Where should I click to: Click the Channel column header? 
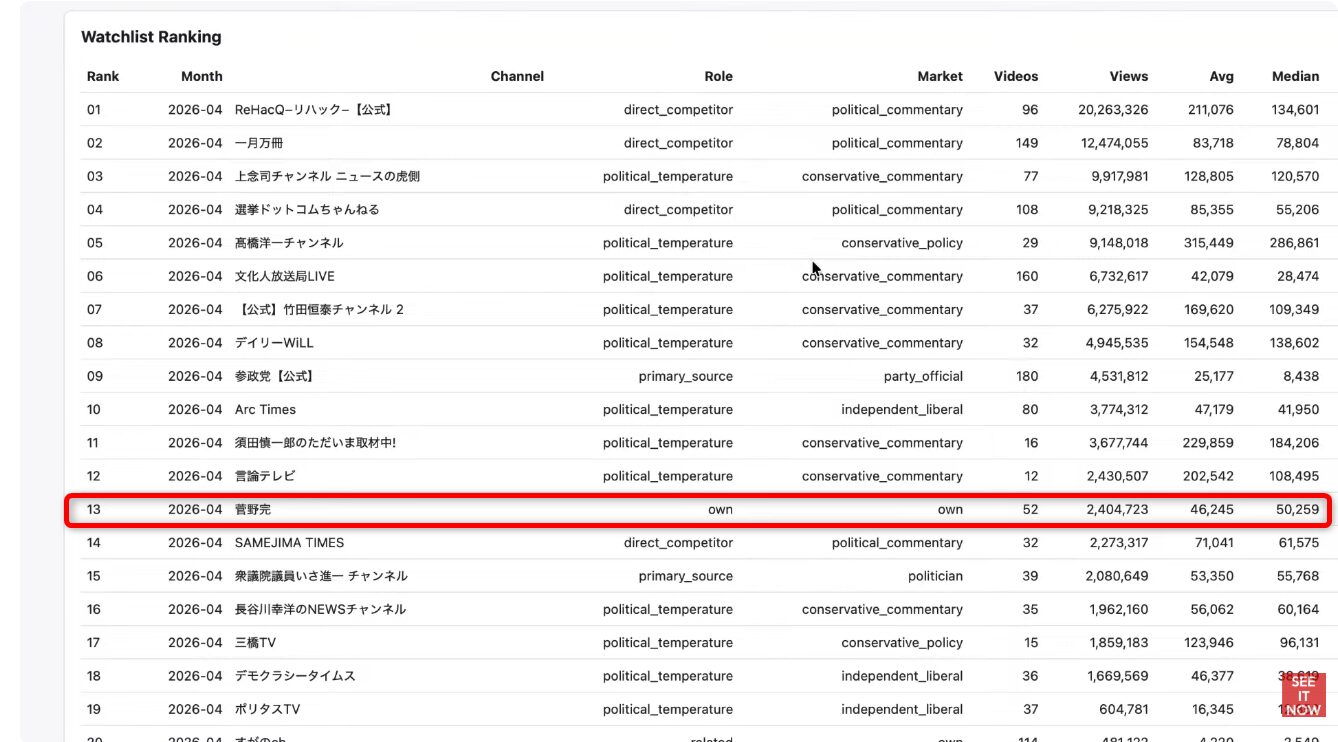pyautogui.click(x=517, y=76)
